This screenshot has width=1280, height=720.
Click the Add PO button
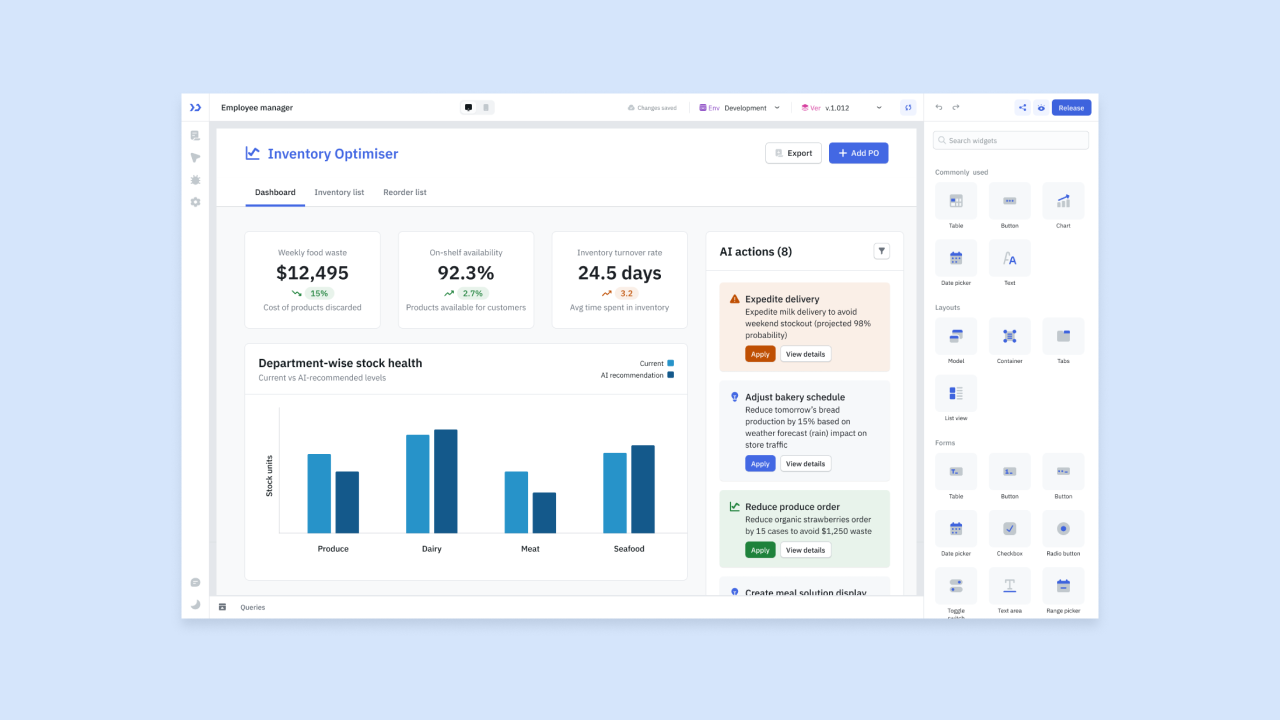coord(858,153)
